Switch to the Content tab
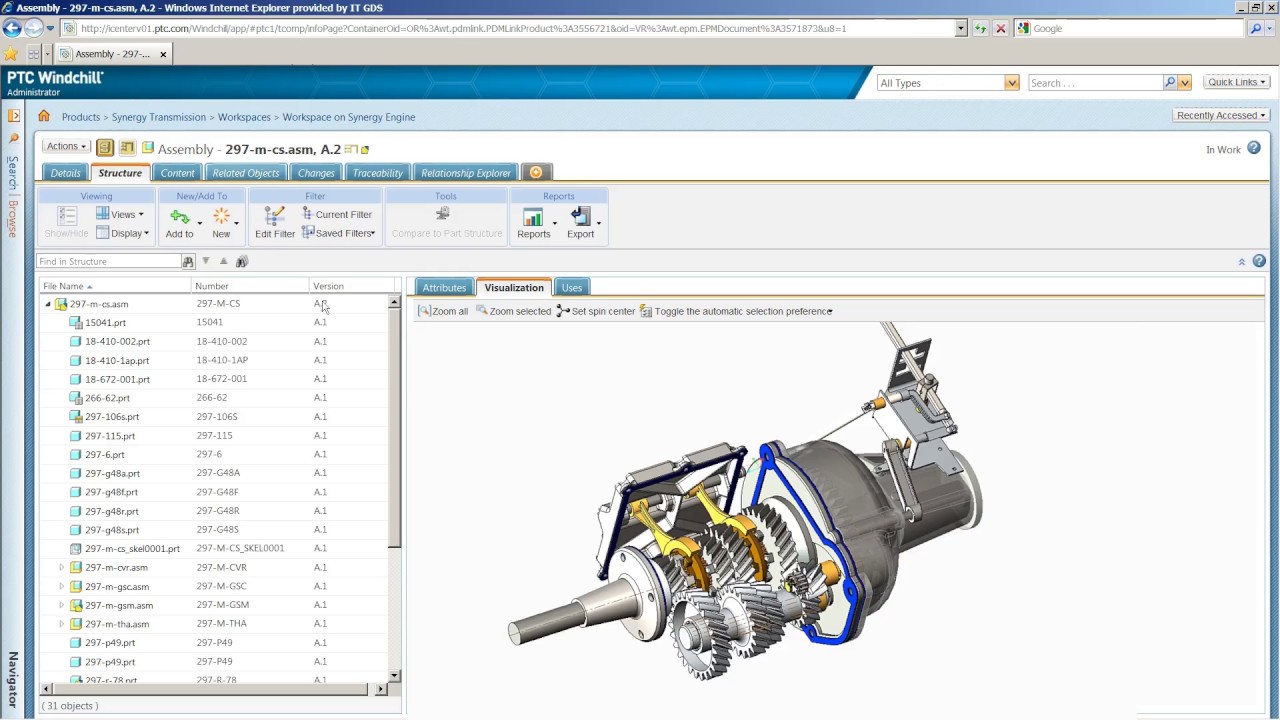The height and width of the screenshot is (720, 1280). point(177,173)
